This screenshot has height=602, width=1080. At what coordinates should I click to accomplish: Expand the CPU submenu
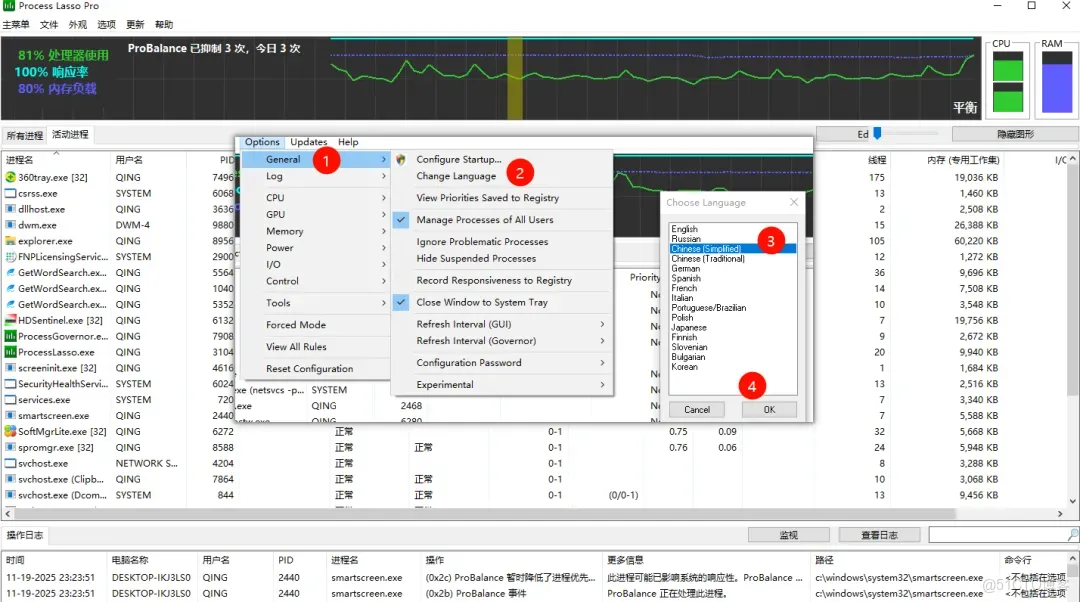point(315,198)
